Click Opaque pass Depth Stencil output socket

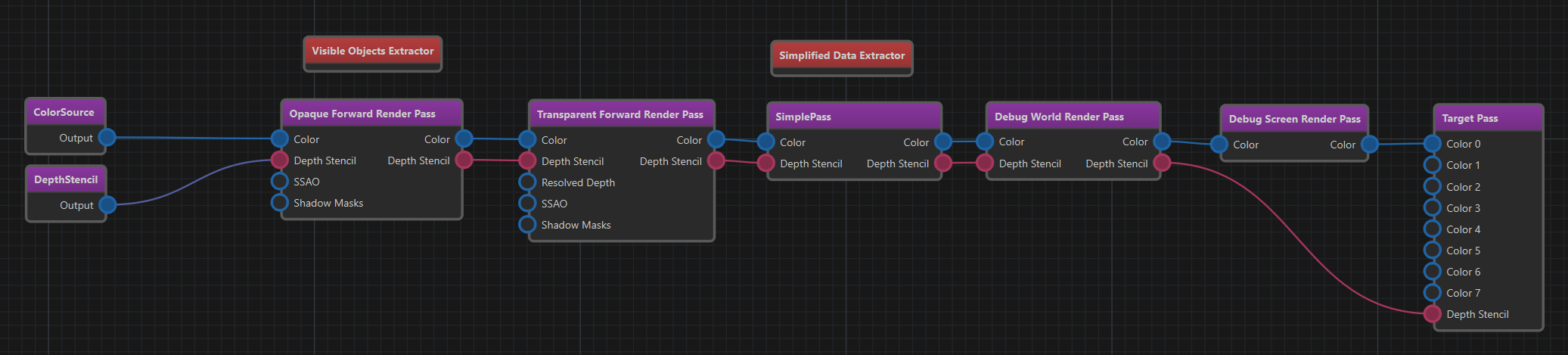point(464,160)
